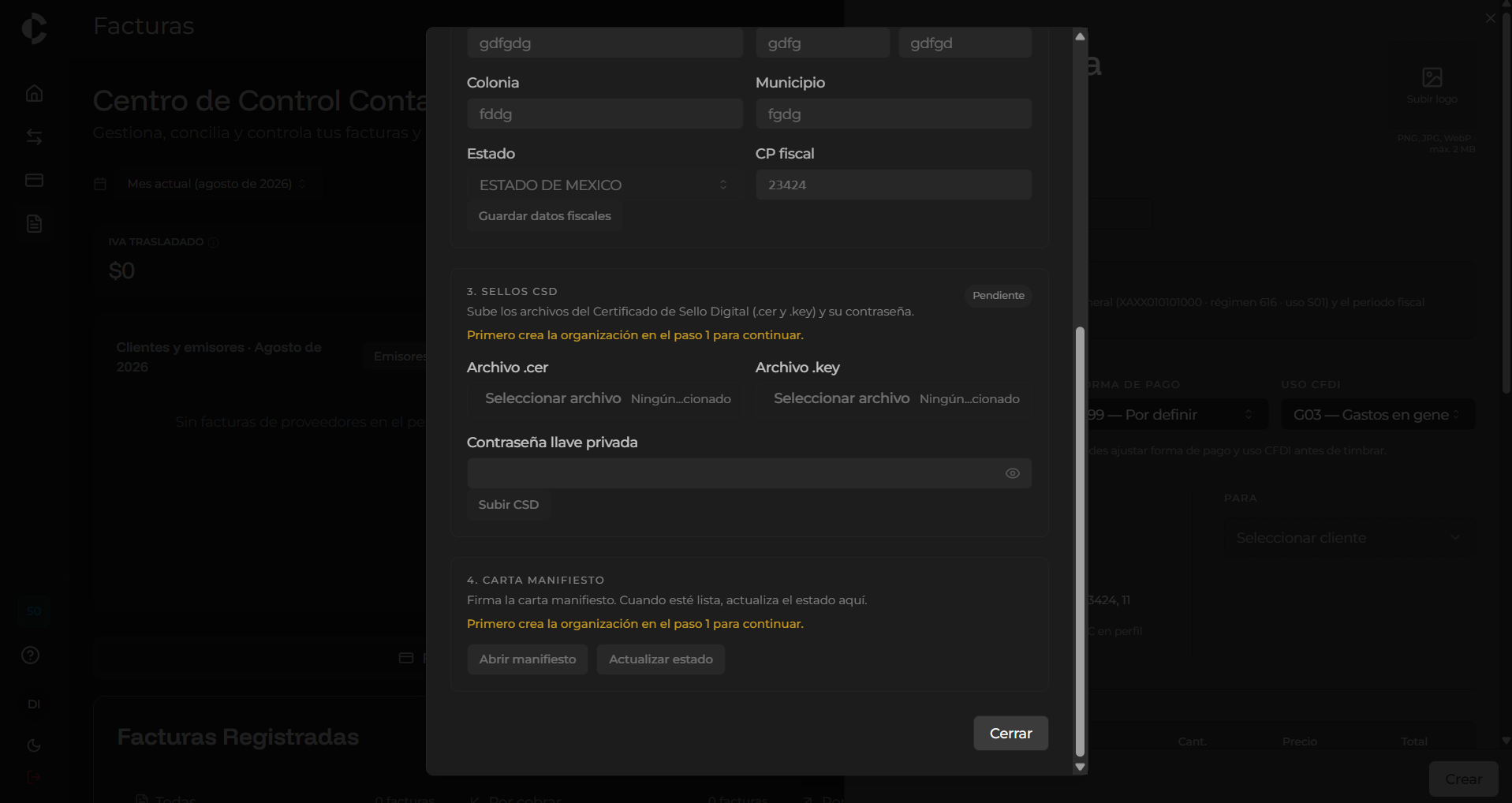The image size is (1512, 803).
Task: Click the modal scrollbar down arrow
Action: 1081,767
